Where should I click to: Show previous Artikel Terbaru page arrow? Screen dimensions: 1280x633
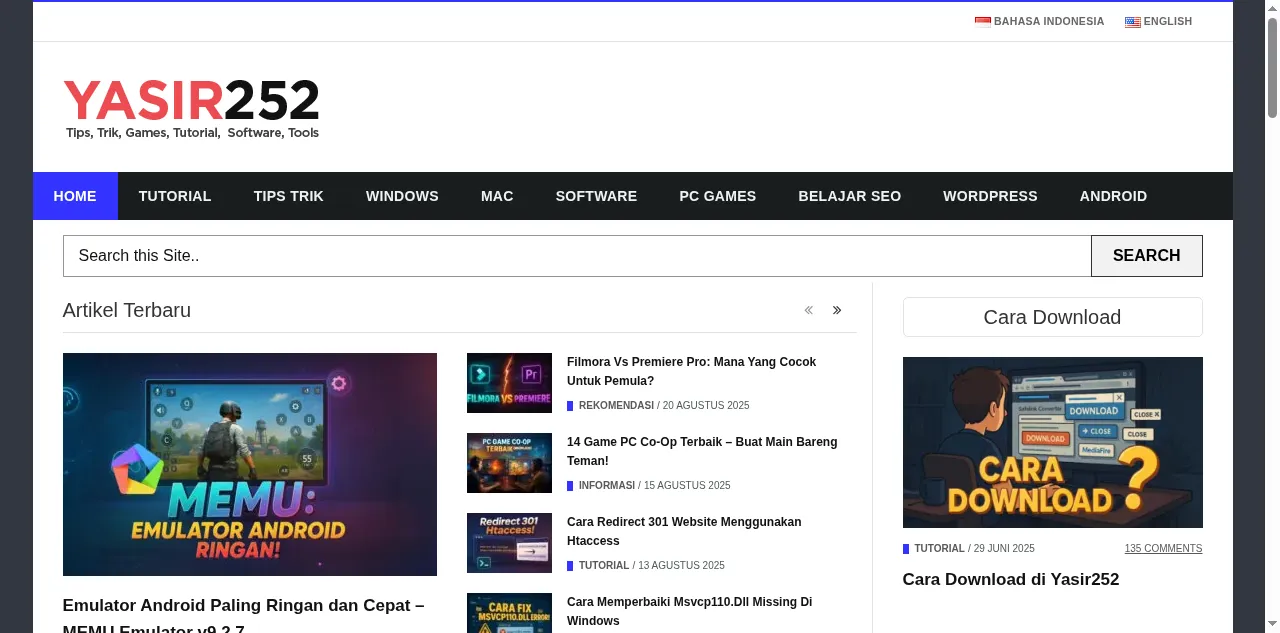coord(809,310)
